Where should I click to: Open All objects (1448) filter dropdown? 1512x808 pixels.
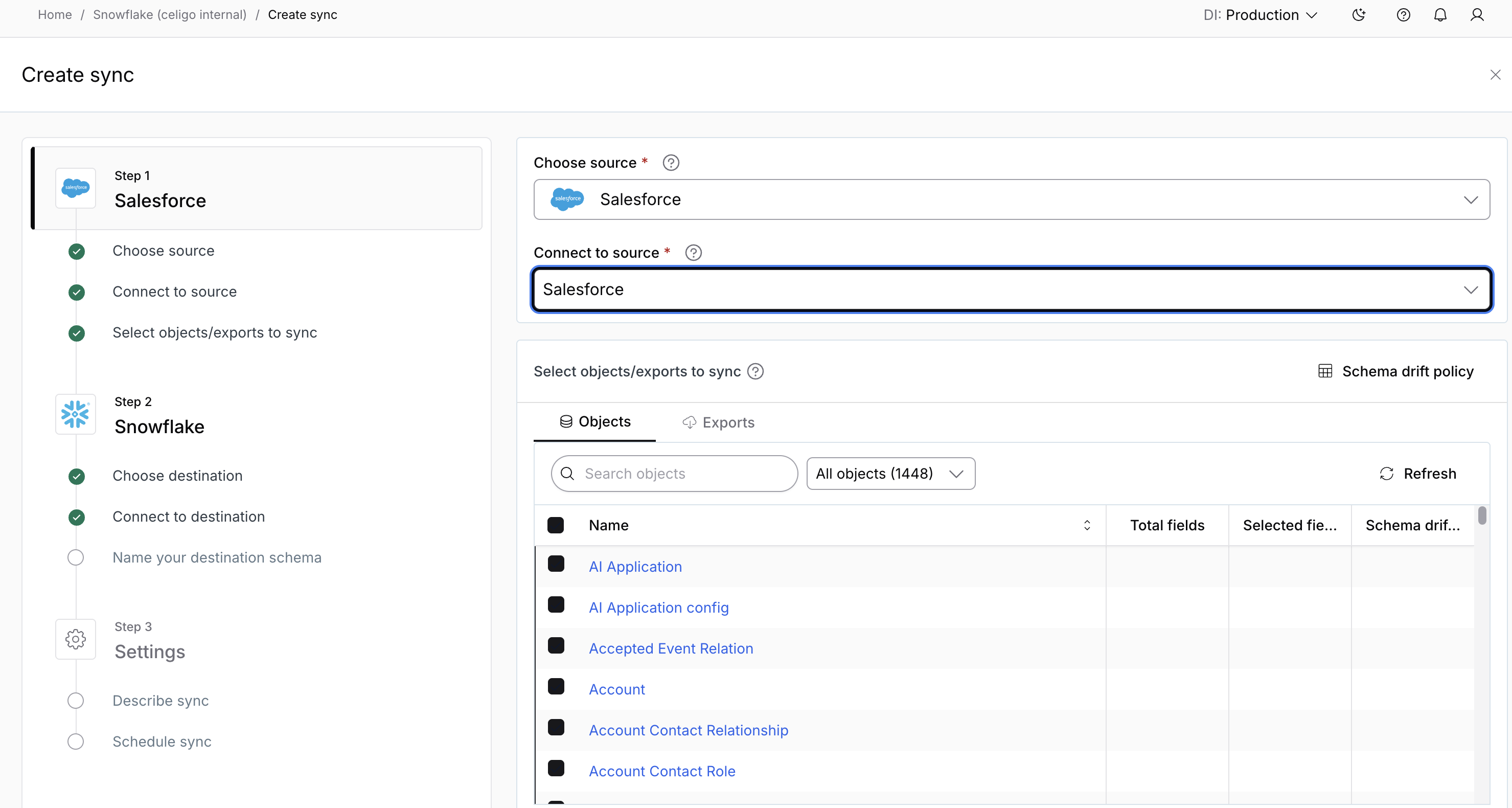891,474
